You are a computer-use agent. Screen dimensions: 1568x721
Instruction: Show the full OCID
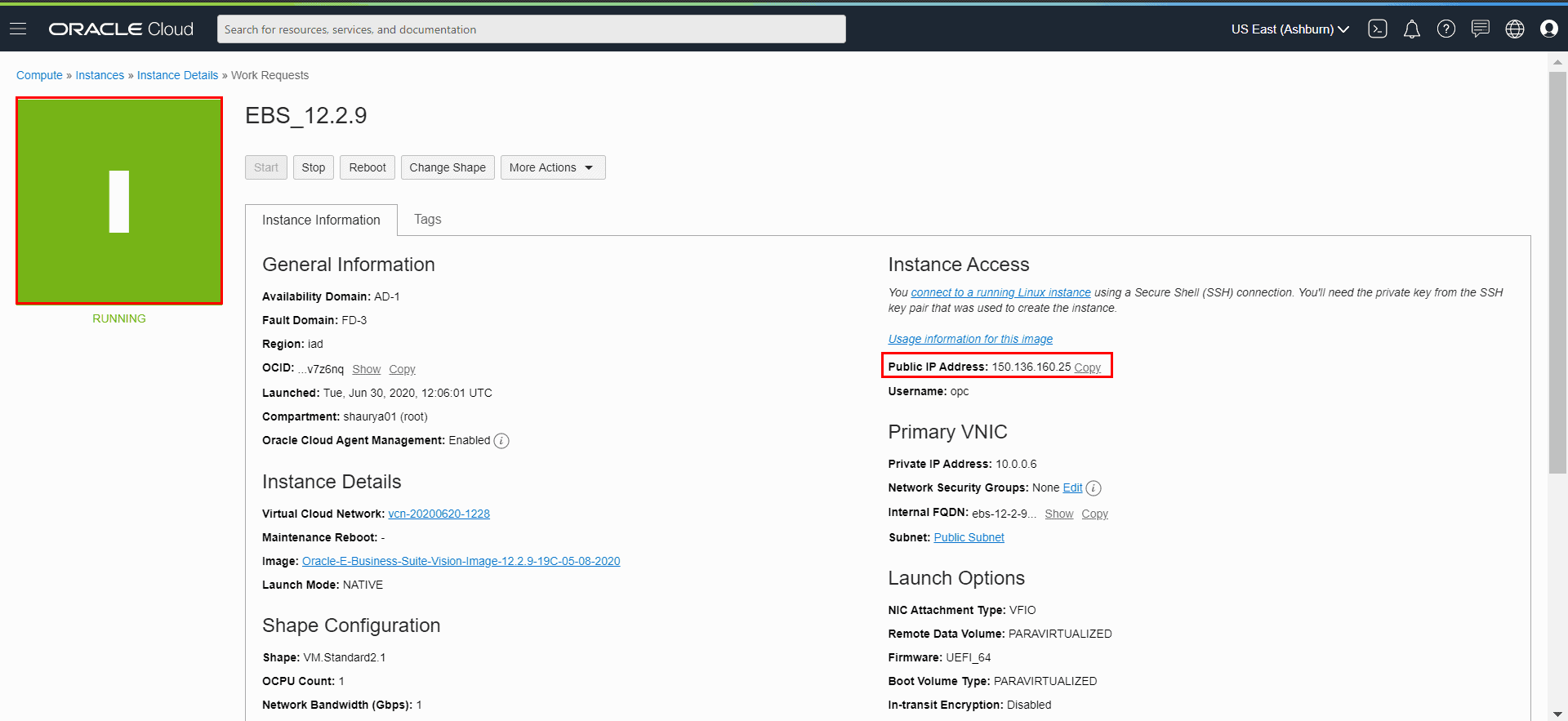(x=367, y=369)
